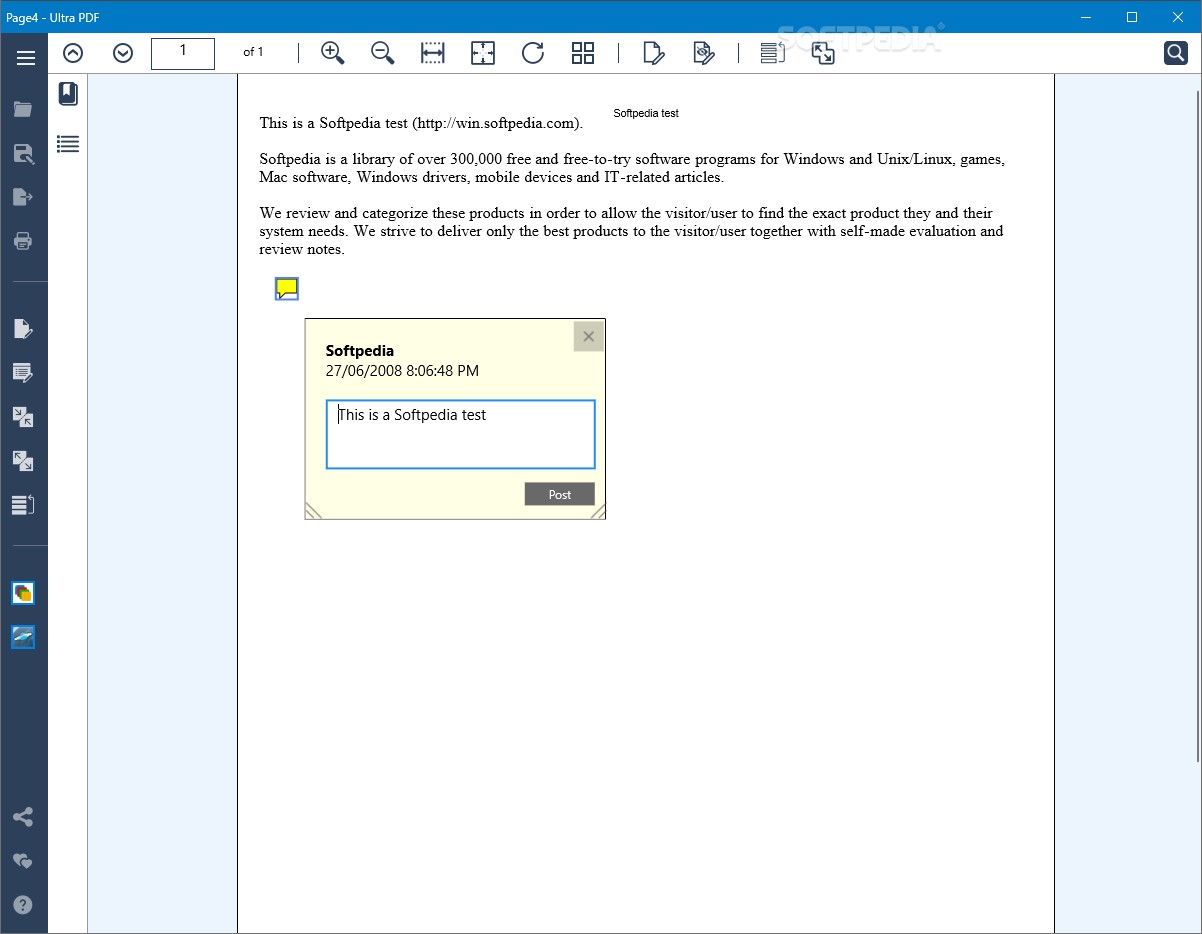Click Save As icon in sidebar
The width and height of the screenshot is (1202, 934).
point(23,153)
